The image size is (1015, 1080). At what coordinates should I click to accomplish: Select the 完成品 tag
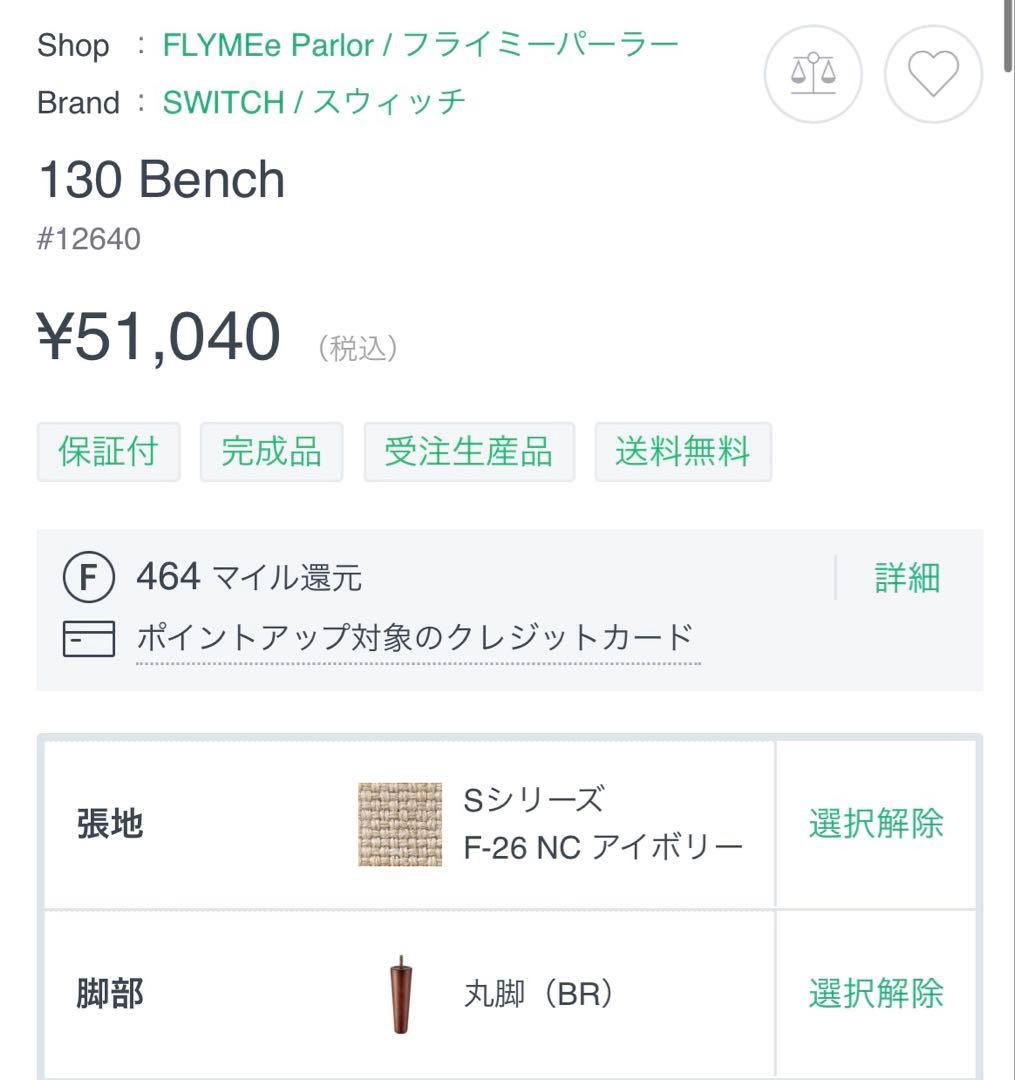coord(271,452)
